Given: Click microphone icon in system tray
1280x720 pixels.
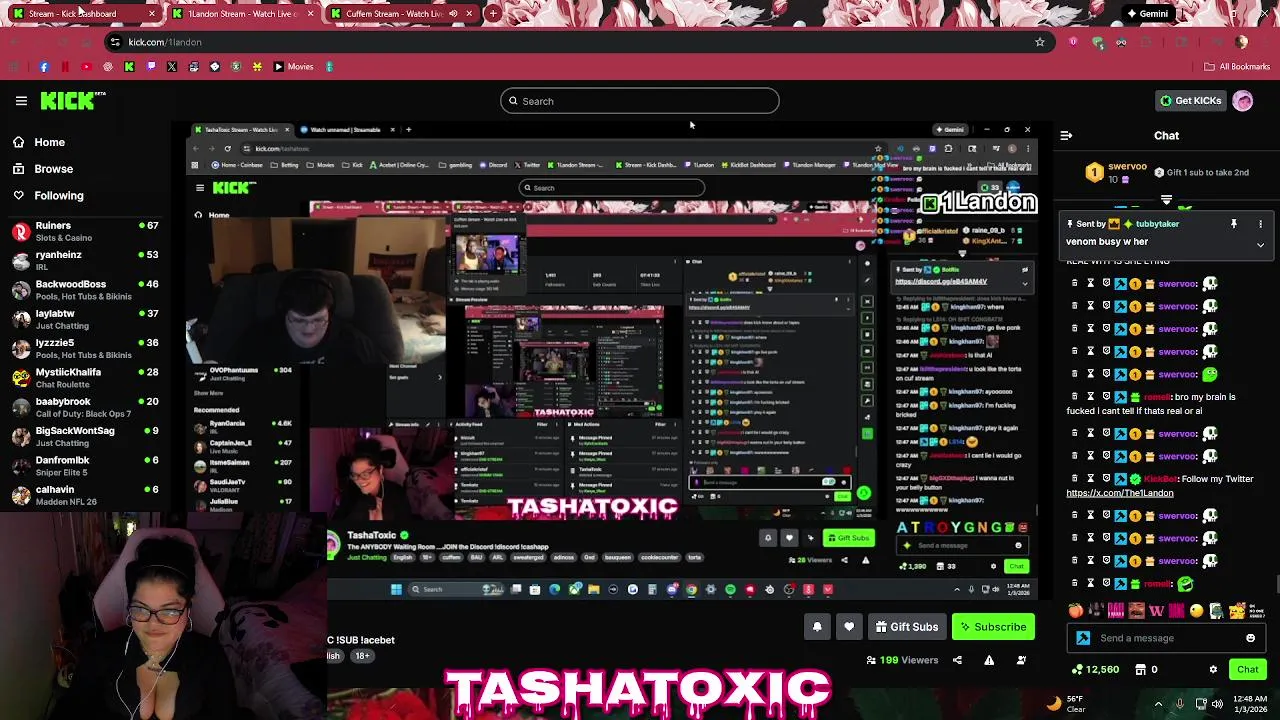Looking at the screenshot, I should [x=1179, y=704].
